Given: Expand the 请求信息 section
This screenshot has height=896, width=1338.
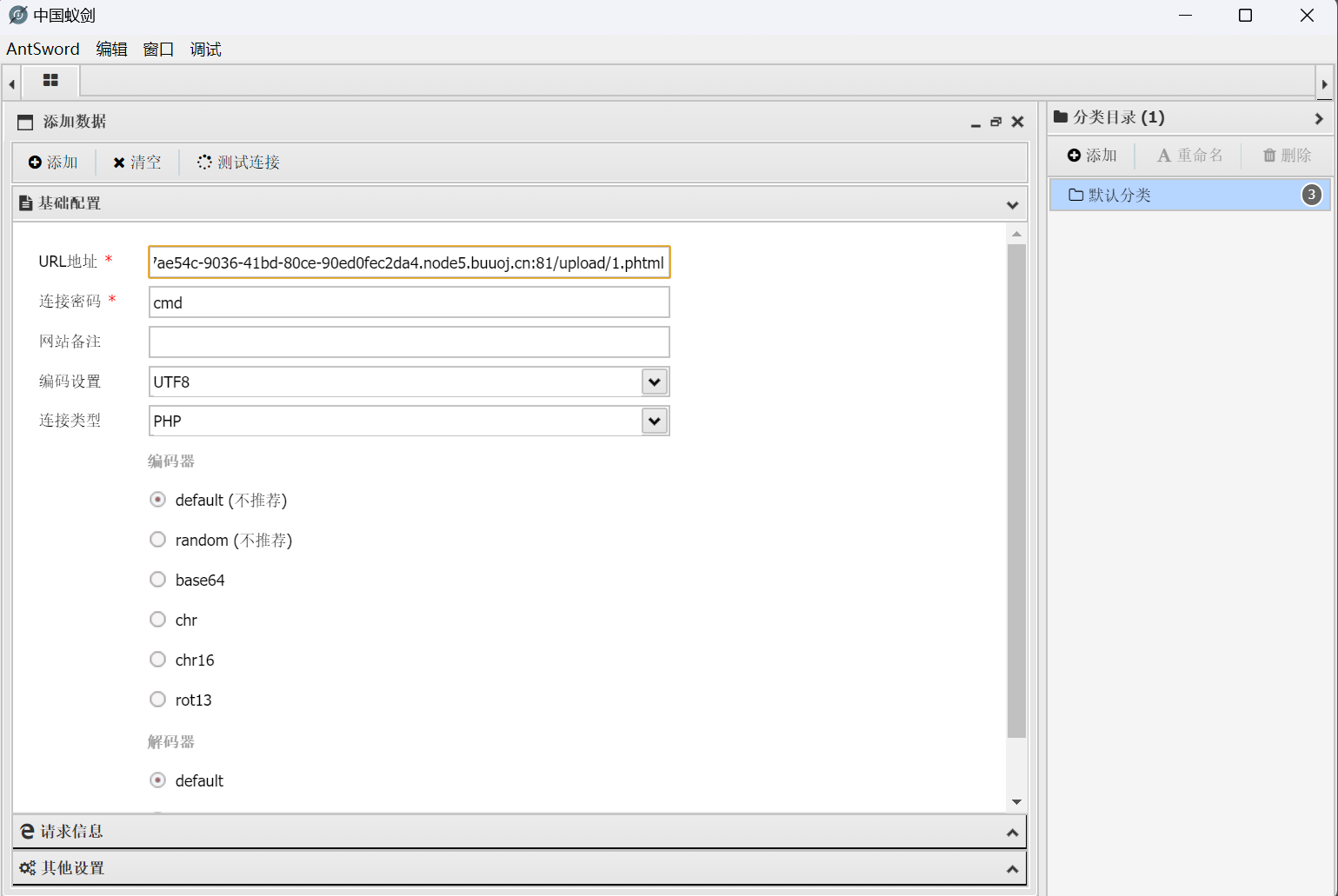Looking at the screenshot, I should 1012,833.
